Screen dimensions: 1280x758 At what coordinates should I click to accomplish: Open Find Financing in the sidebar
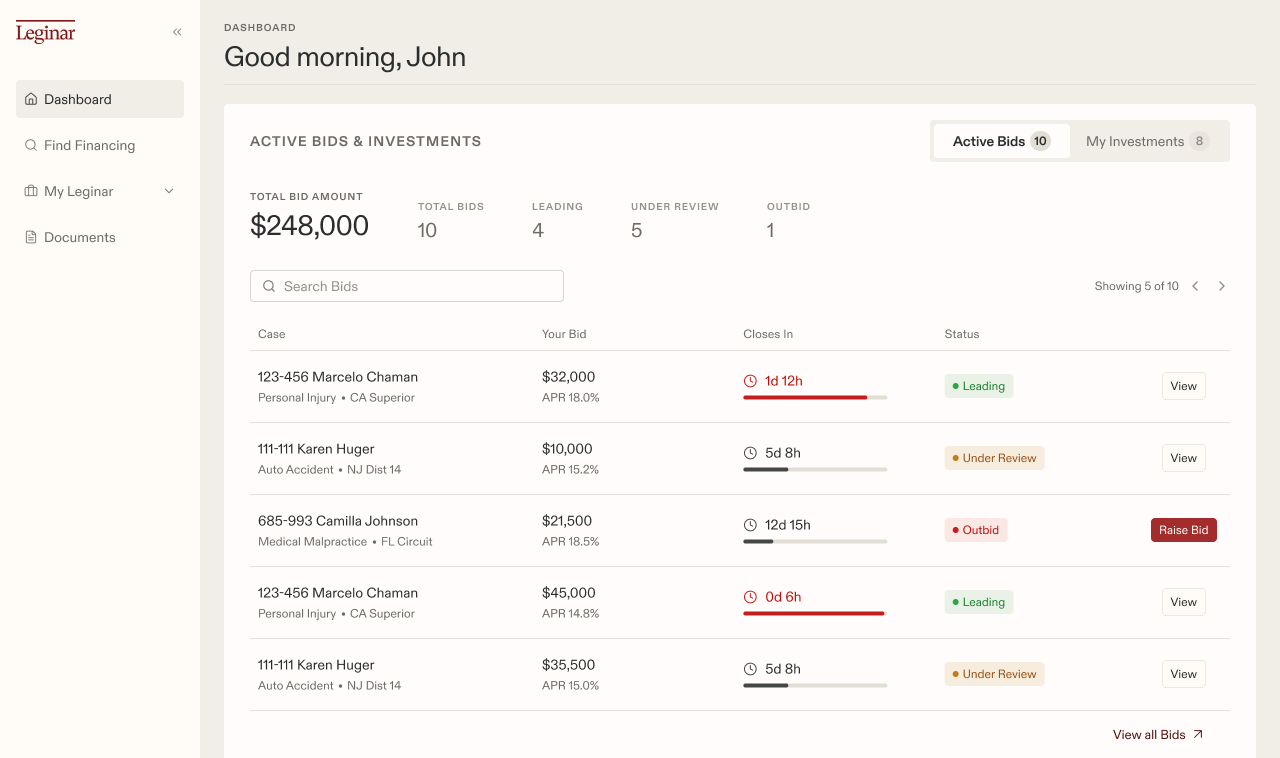(100, 145)
